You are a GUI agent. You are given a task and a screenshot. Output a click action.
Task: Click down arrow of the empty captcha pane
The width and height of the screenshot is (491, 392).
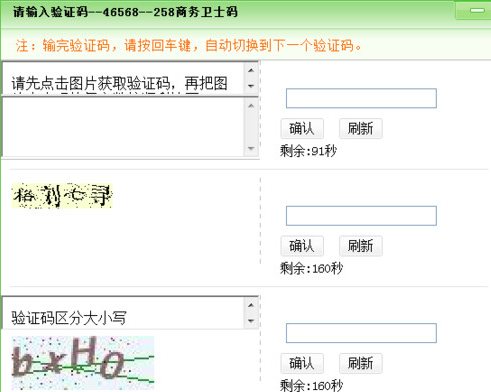(251, 148)
